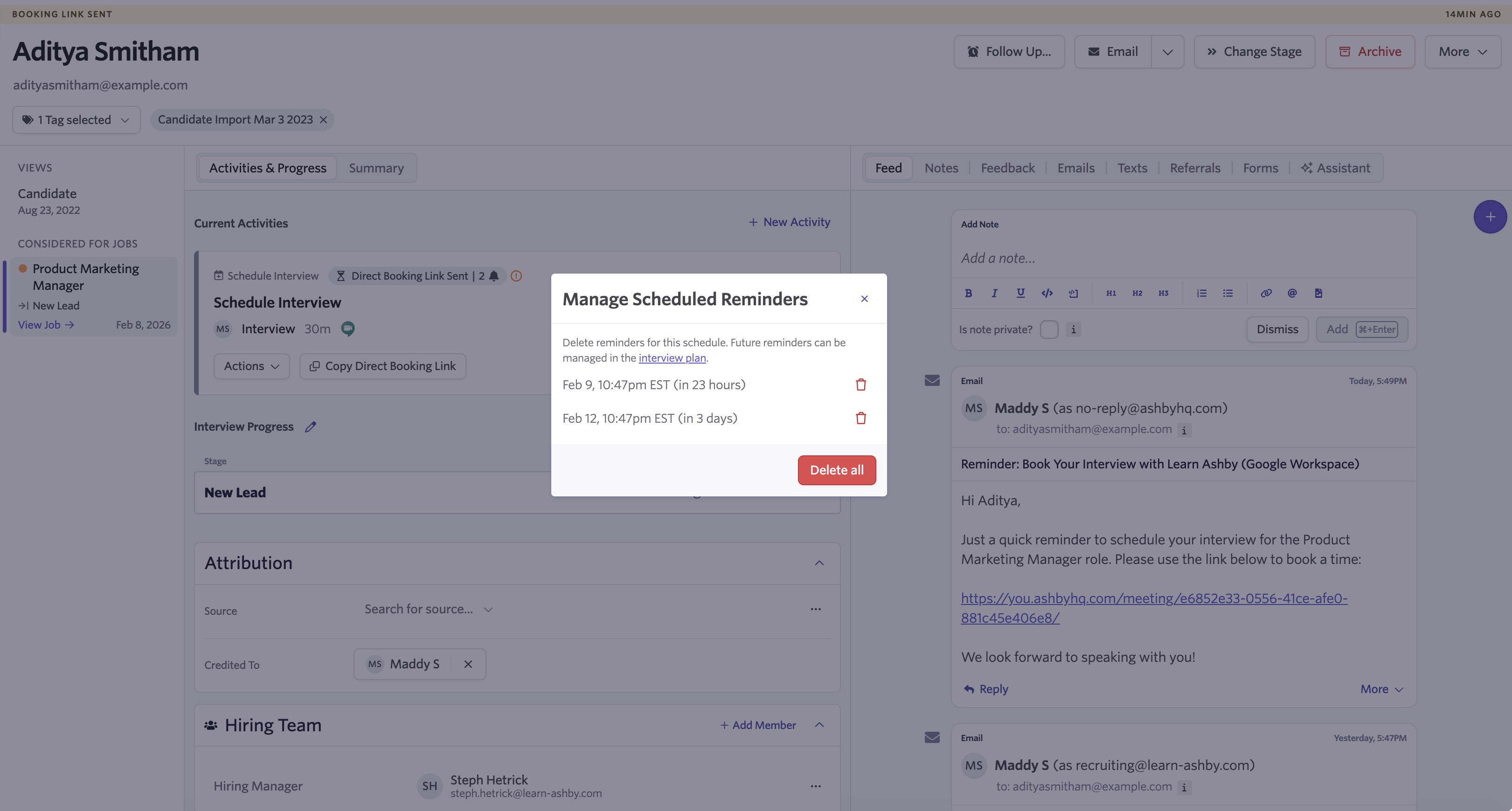Open the Actions dropdown

[251, 366]
